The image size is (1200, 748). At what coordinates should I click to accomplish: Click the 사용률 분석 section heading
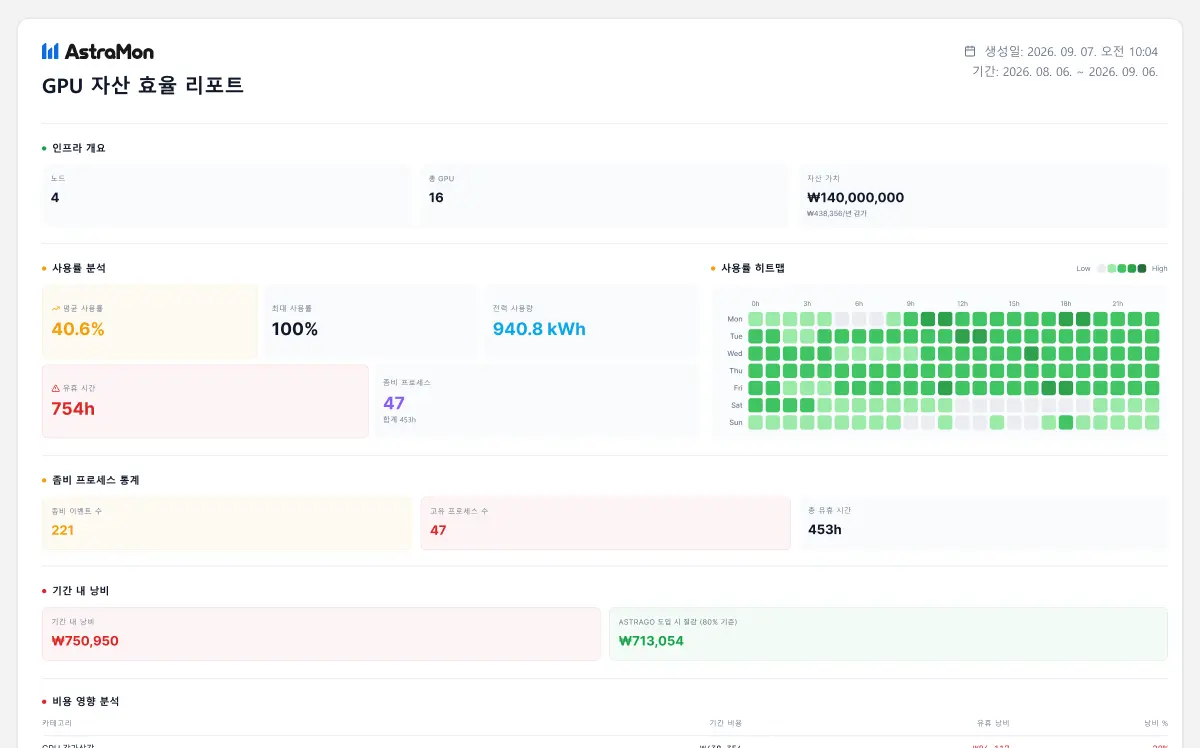click(79, 268)
